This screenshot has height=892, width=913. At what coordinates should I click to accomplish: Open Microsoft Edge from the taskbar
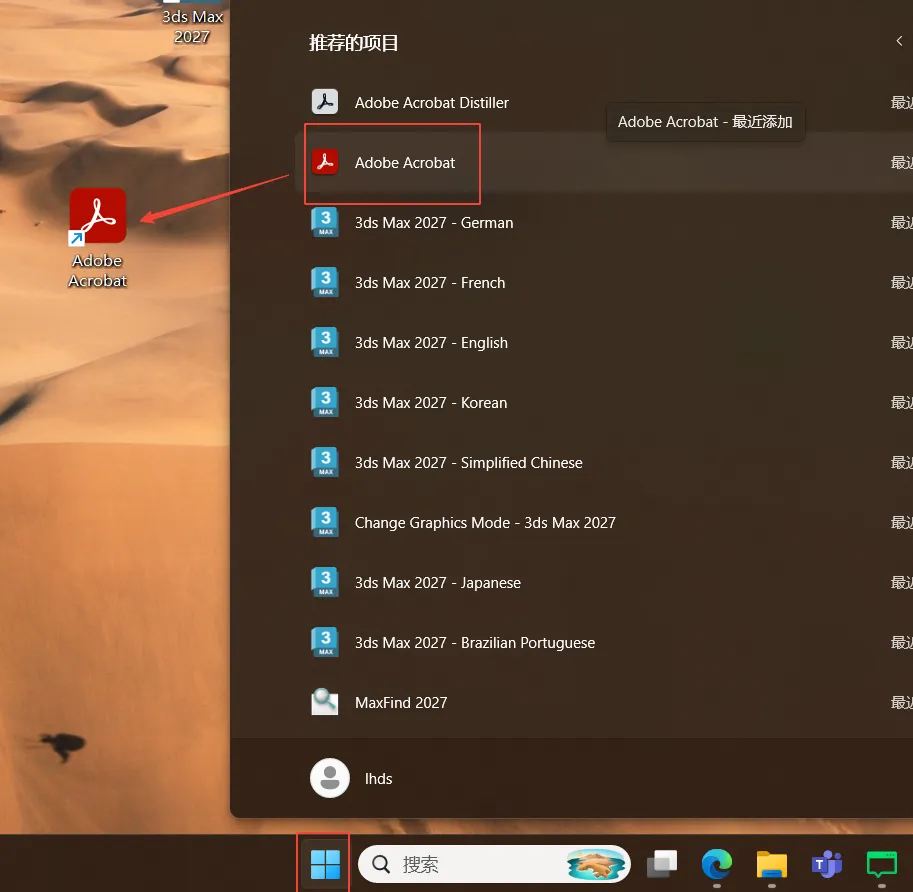pos(717,864)
